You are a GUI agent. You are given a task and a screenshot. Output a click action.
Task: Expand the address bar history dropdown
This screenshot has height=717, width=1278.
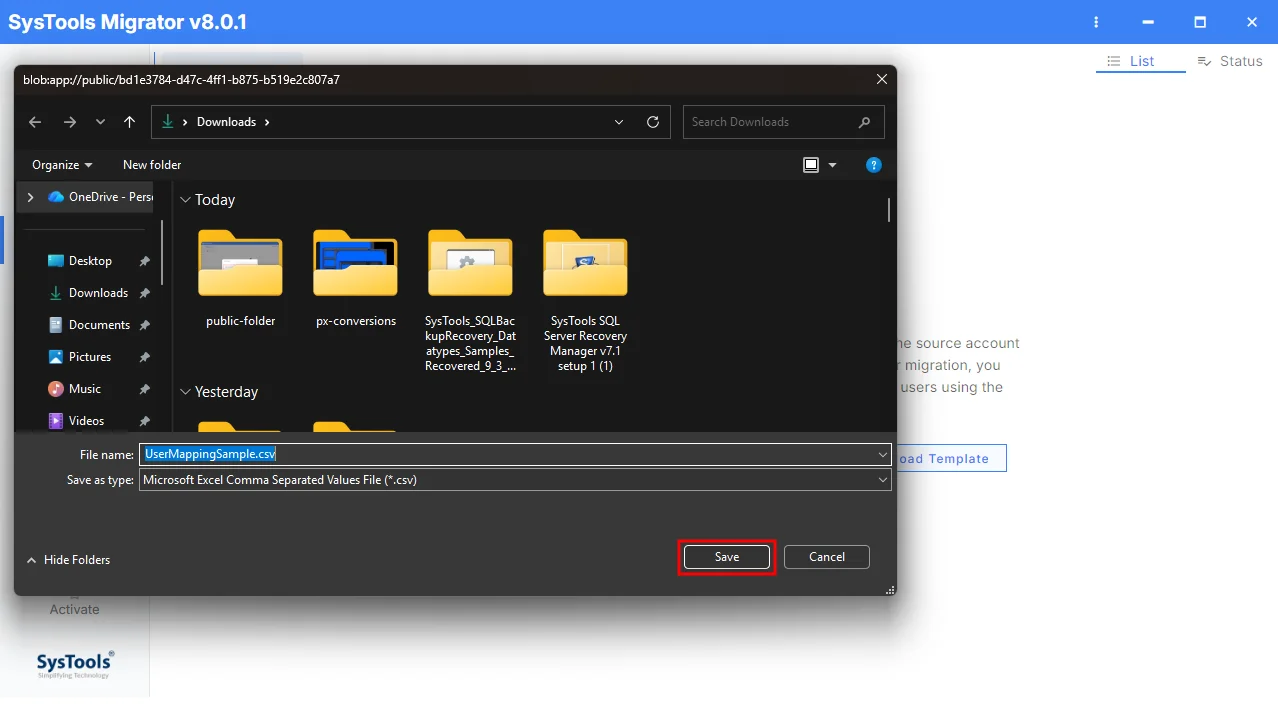tap(621, 122)
